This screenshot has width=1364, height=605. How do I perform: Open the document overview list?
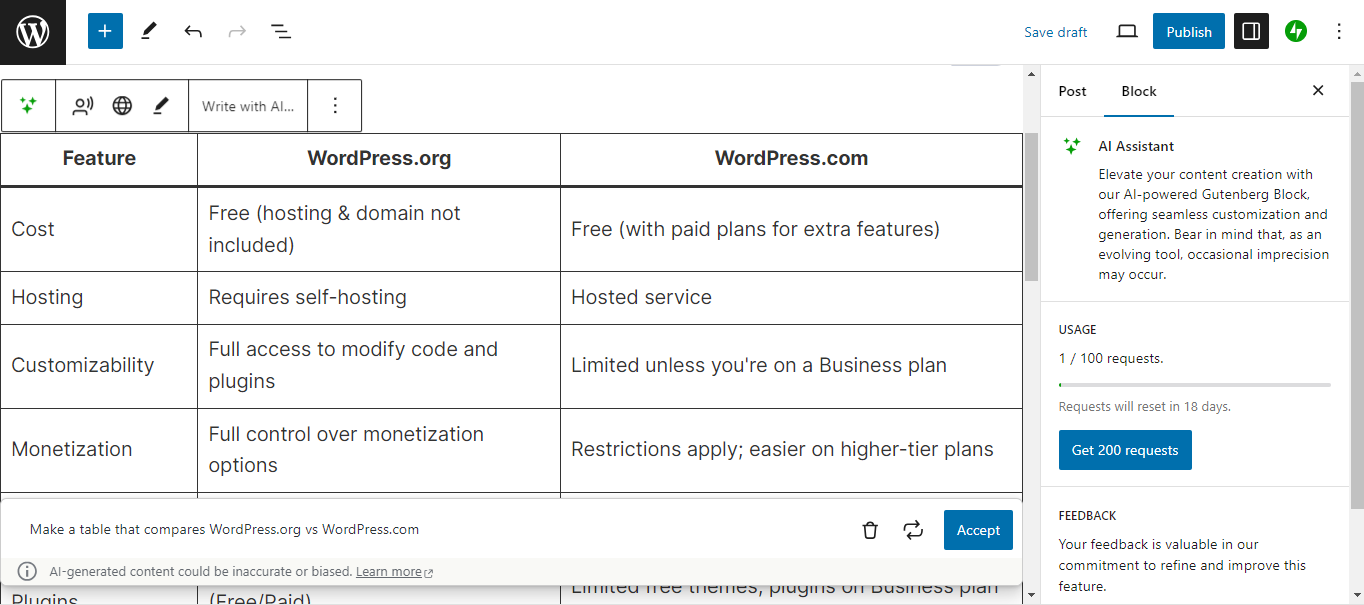coord(281,31)
